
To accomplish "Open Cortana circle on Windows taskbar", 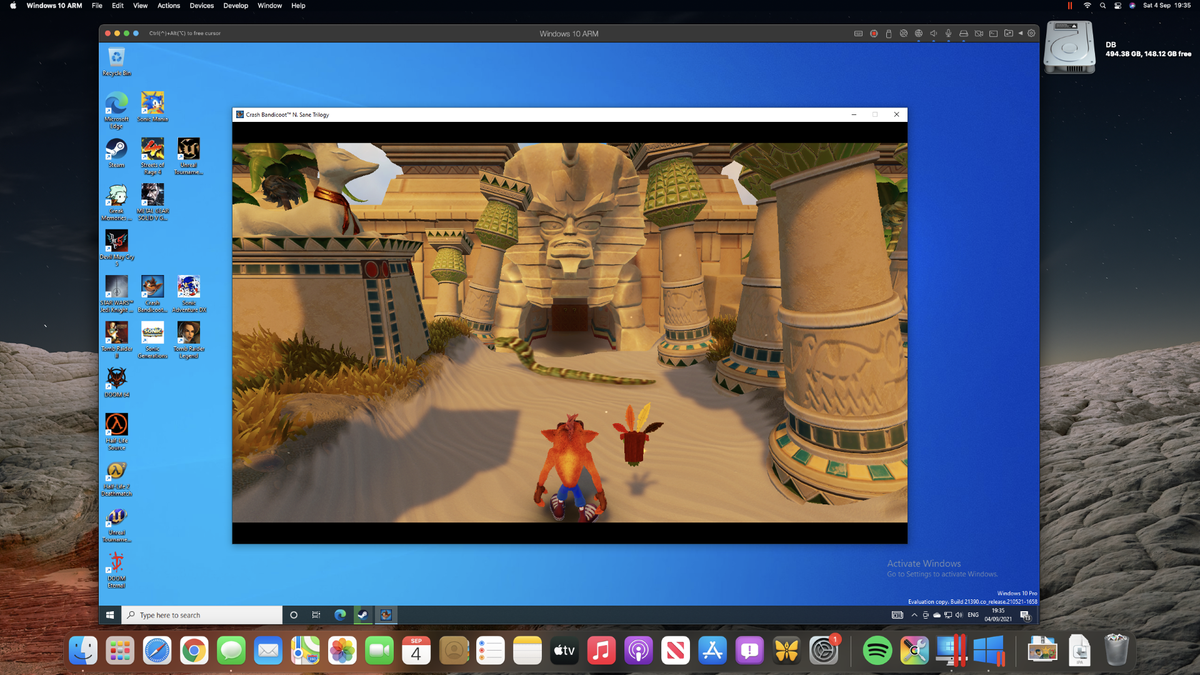I will coord(294,615).
